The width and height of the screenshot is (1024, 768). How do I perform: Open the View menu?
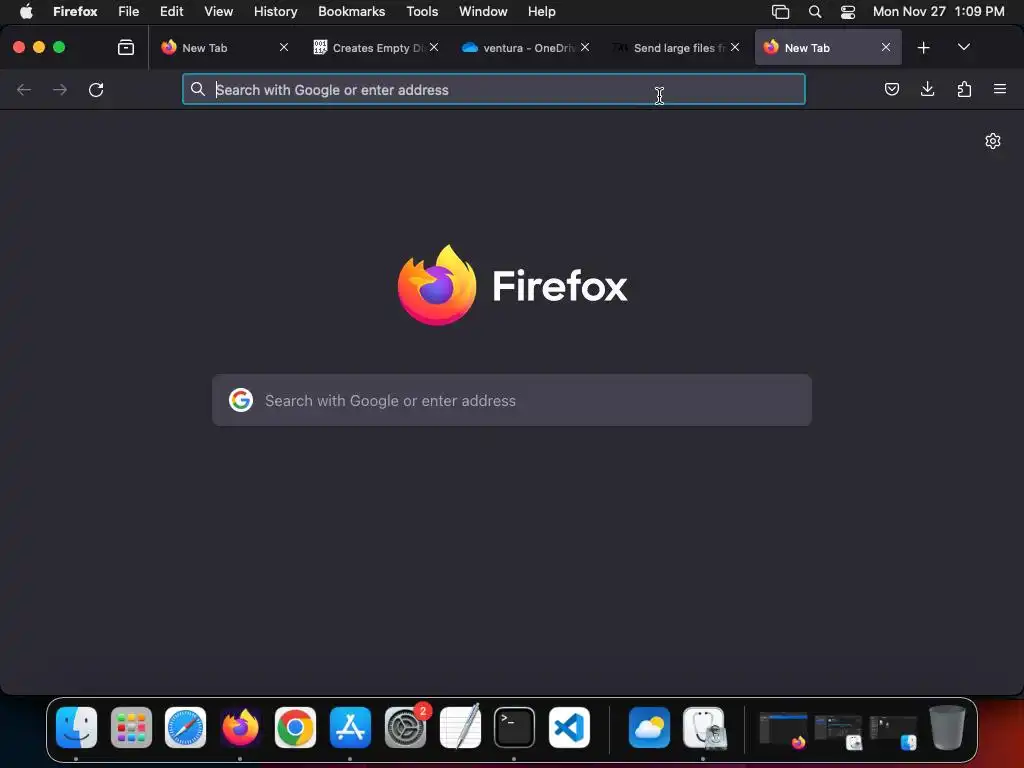[x=218, y=11]
